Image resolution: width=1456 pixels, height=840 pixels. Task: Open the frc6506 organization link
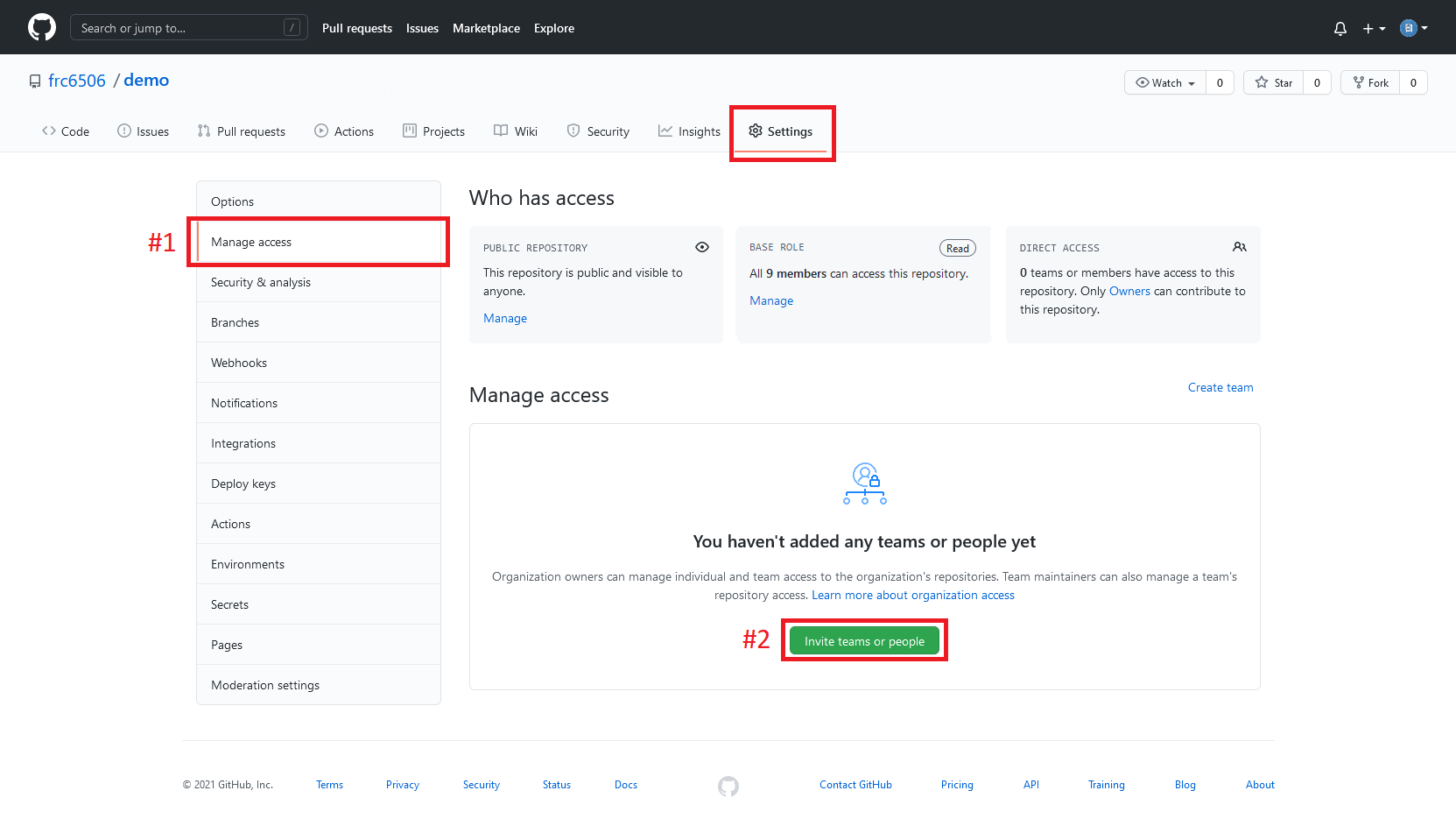[x=77, y=81]
